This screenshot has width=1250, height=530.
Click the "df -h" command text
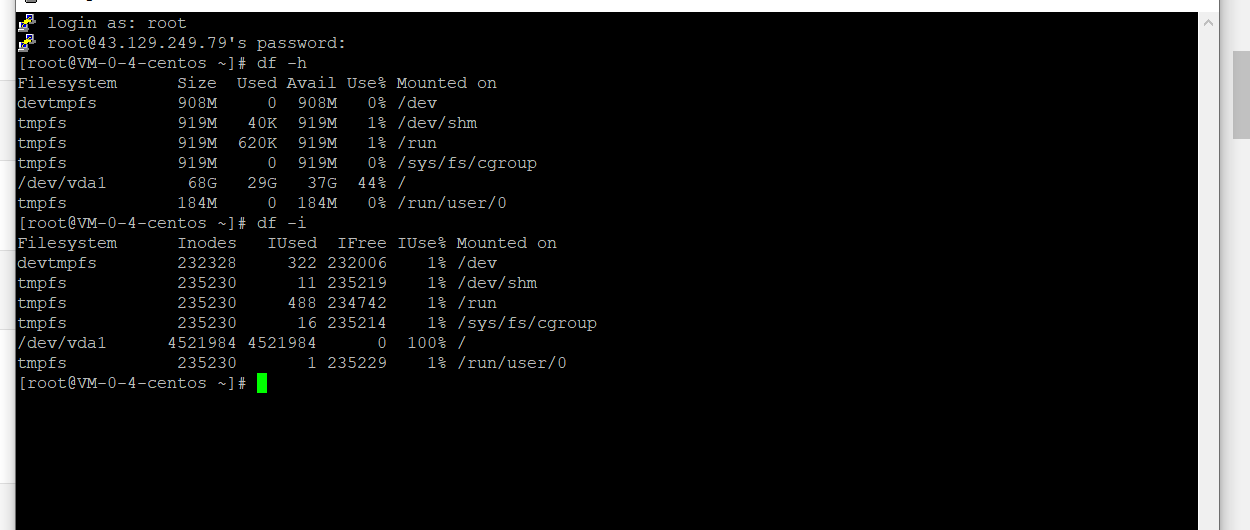click(282, 63)
